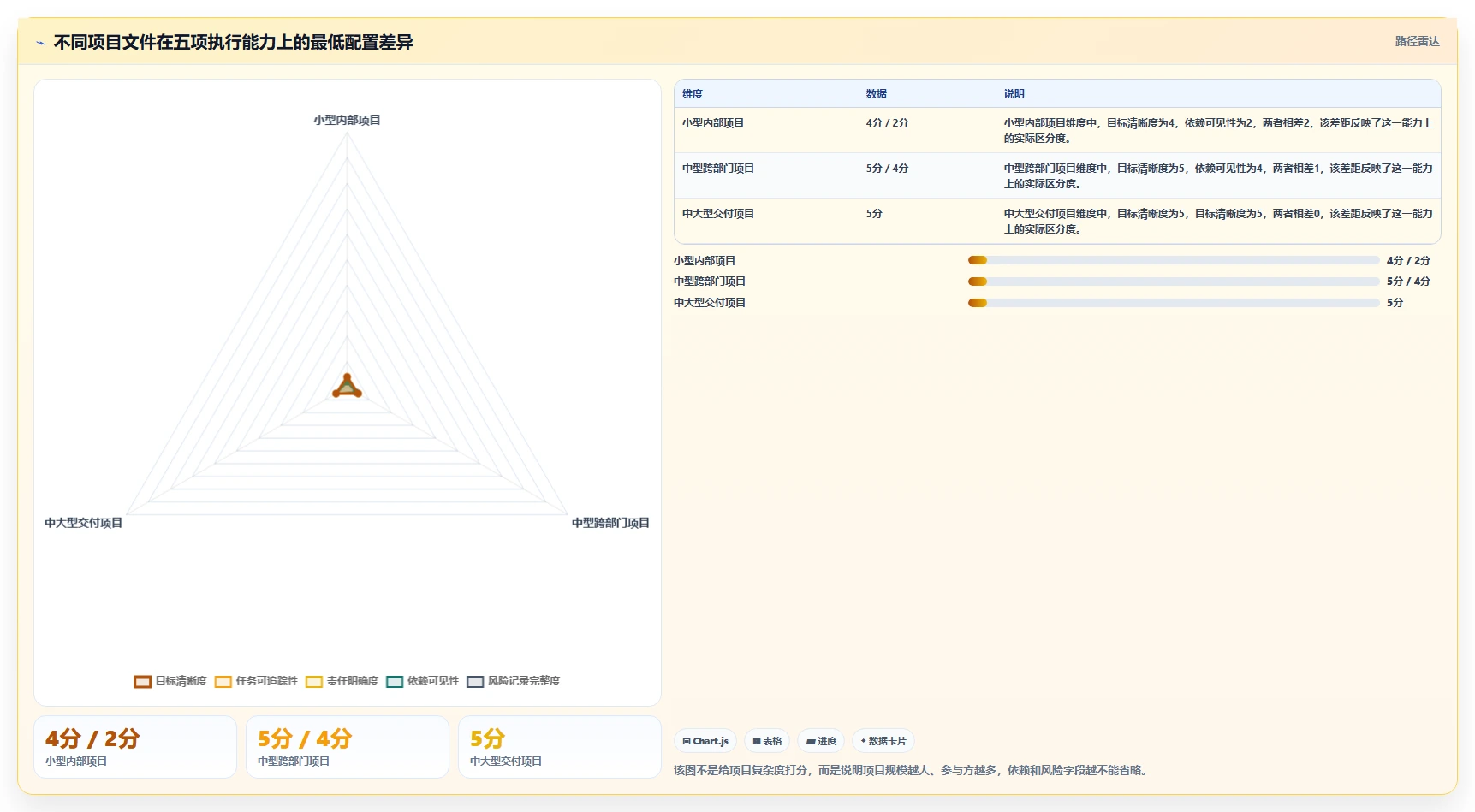Click the footnote text beginning 该图不是给项目复杂度打分

tap(910, 770)
